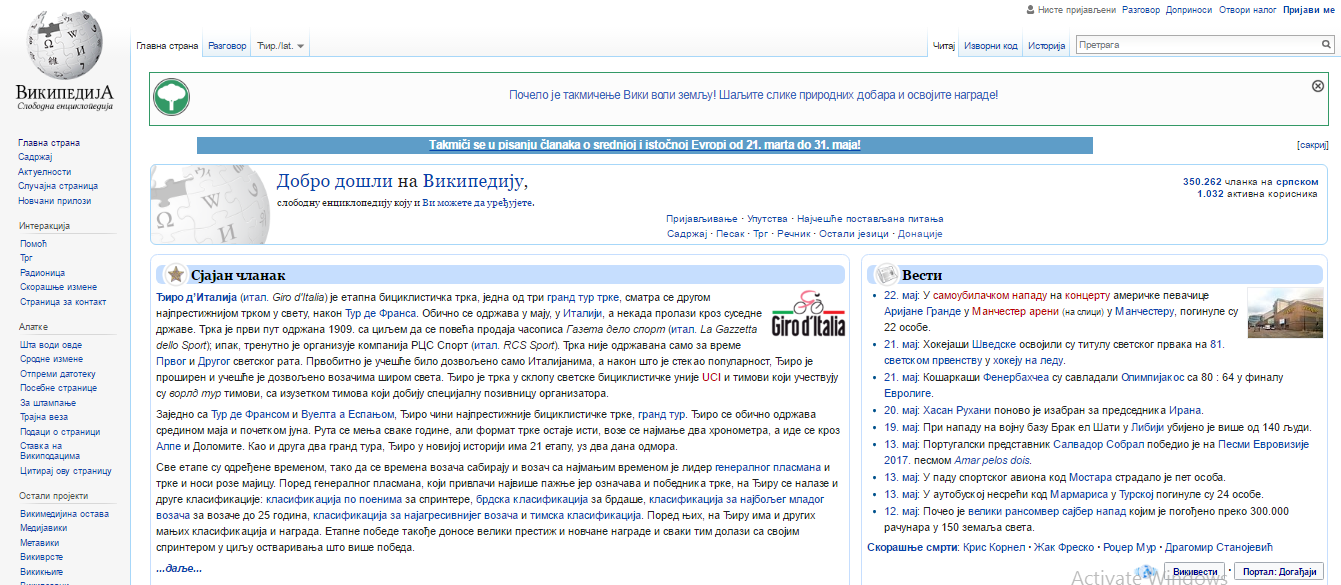Click the 350.262 article count

tap(1203, 182)
